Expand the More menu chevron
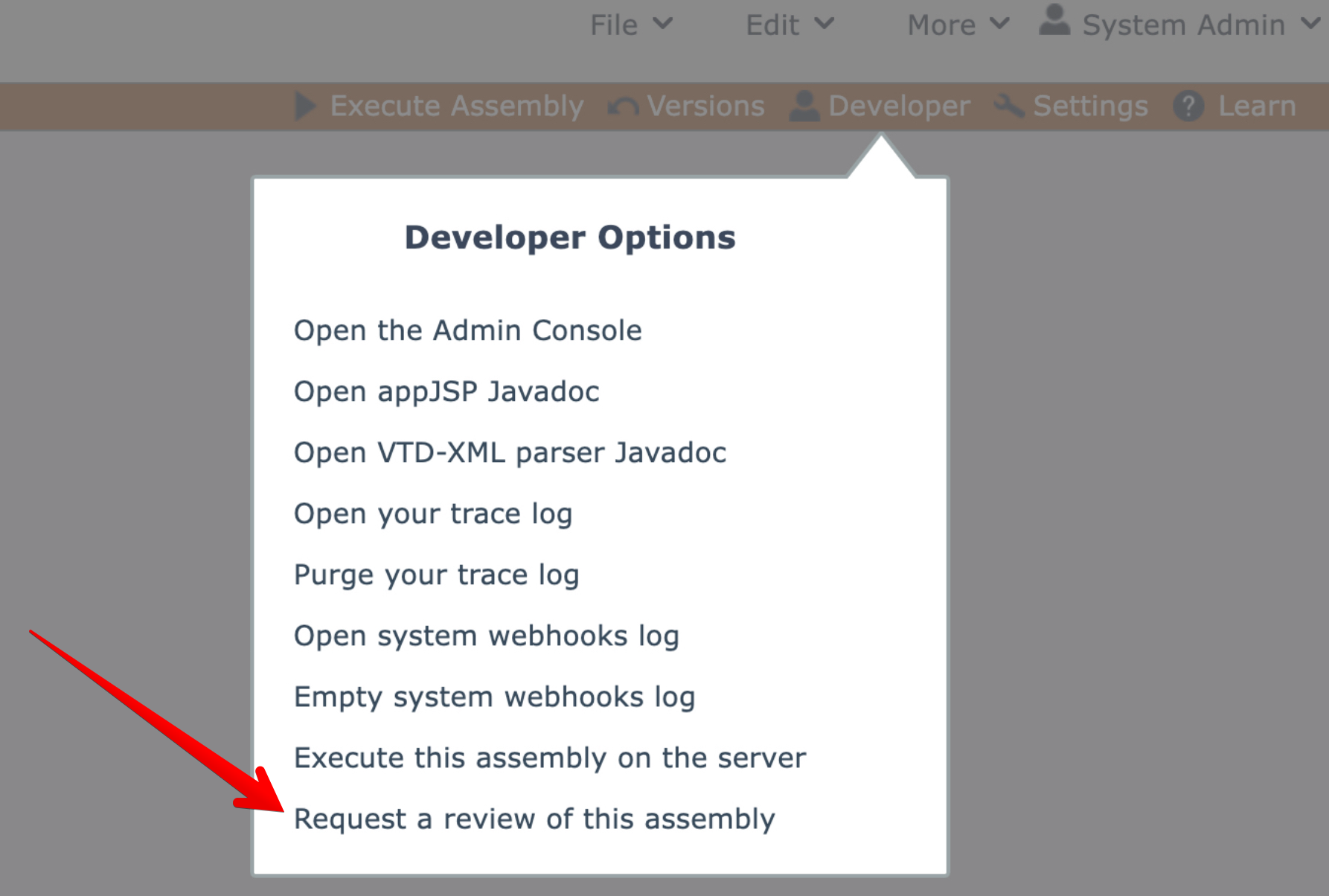 999,24
